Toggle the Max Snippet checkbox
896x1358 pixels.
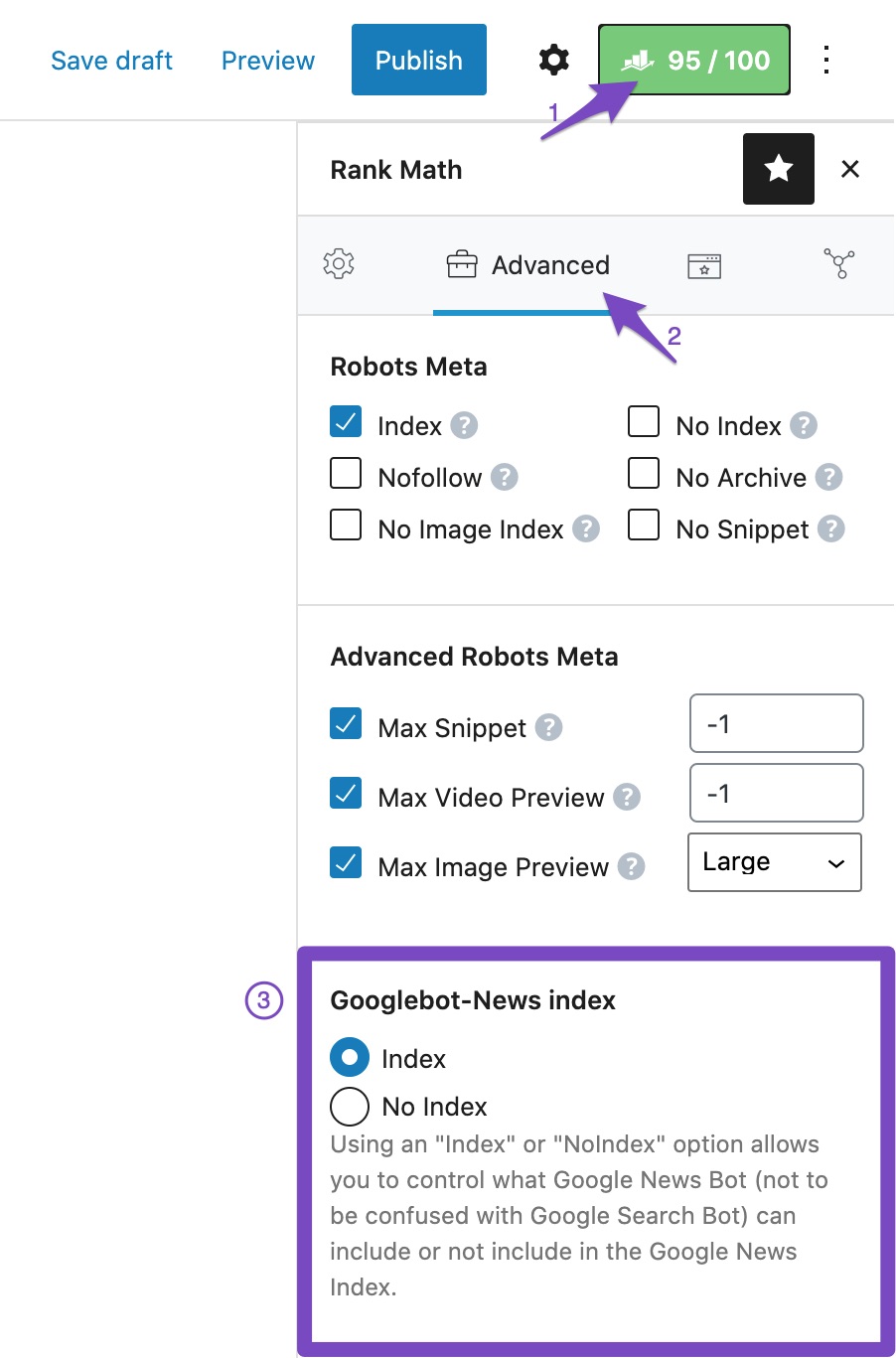click(346, 724)
